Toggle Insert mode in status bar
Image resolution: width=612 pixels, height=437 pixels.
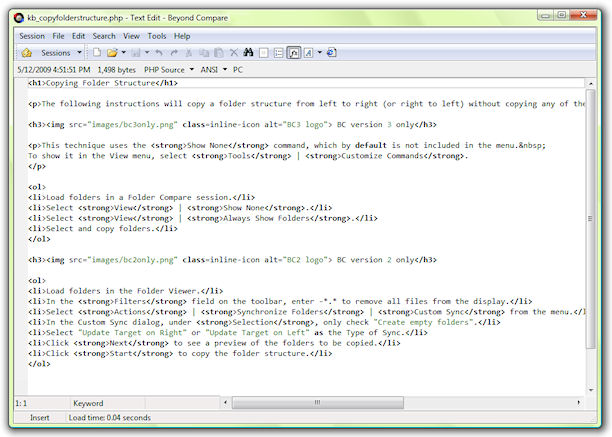tap(40, 417)
